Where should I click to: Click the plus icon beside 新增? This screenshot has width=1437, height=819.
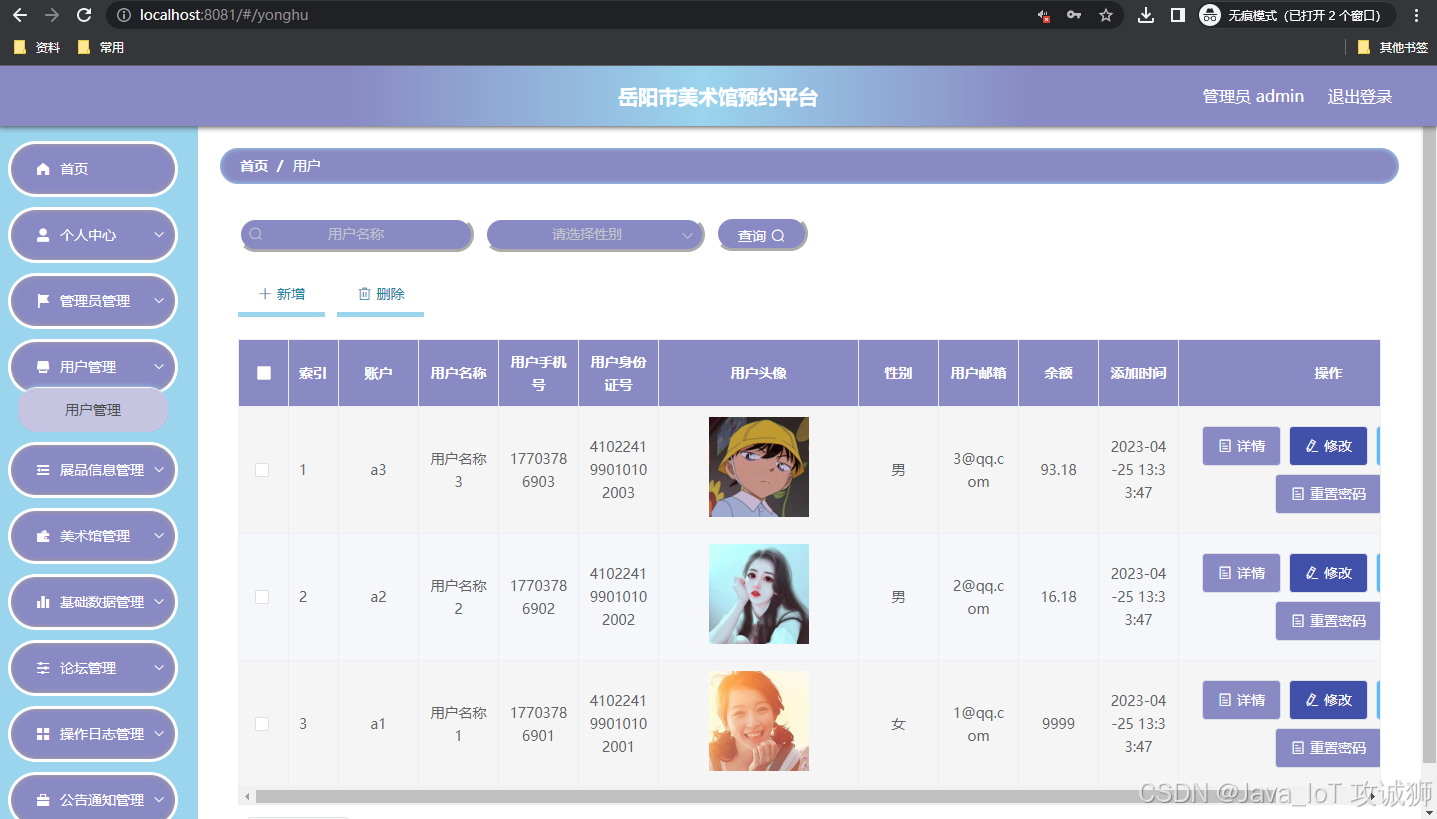[x=264, y=294]
